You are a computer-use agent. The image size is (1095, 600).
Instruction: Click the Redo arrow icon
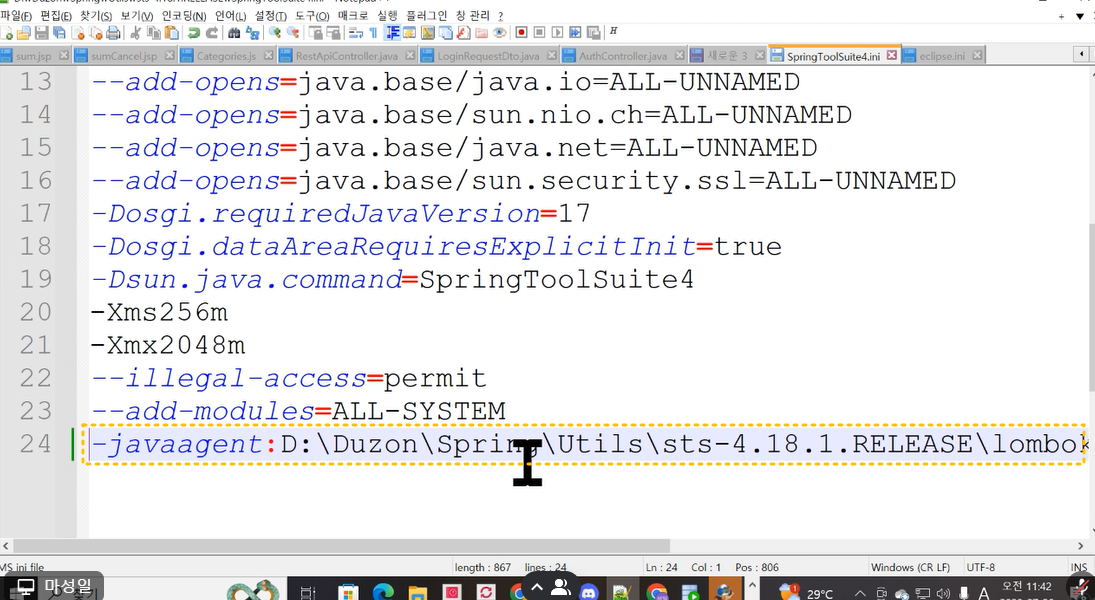click(212, 33)
